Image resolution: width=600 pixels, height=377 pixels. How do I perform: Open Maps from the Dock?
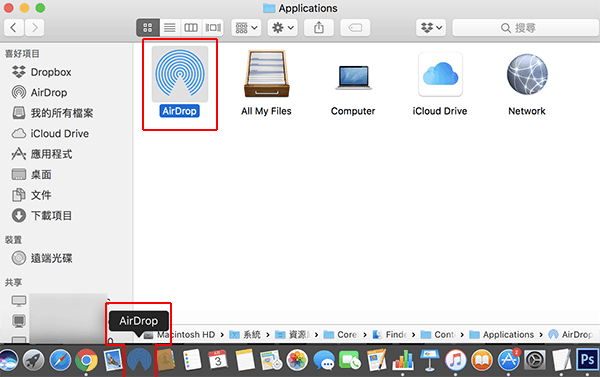[271, 360]
